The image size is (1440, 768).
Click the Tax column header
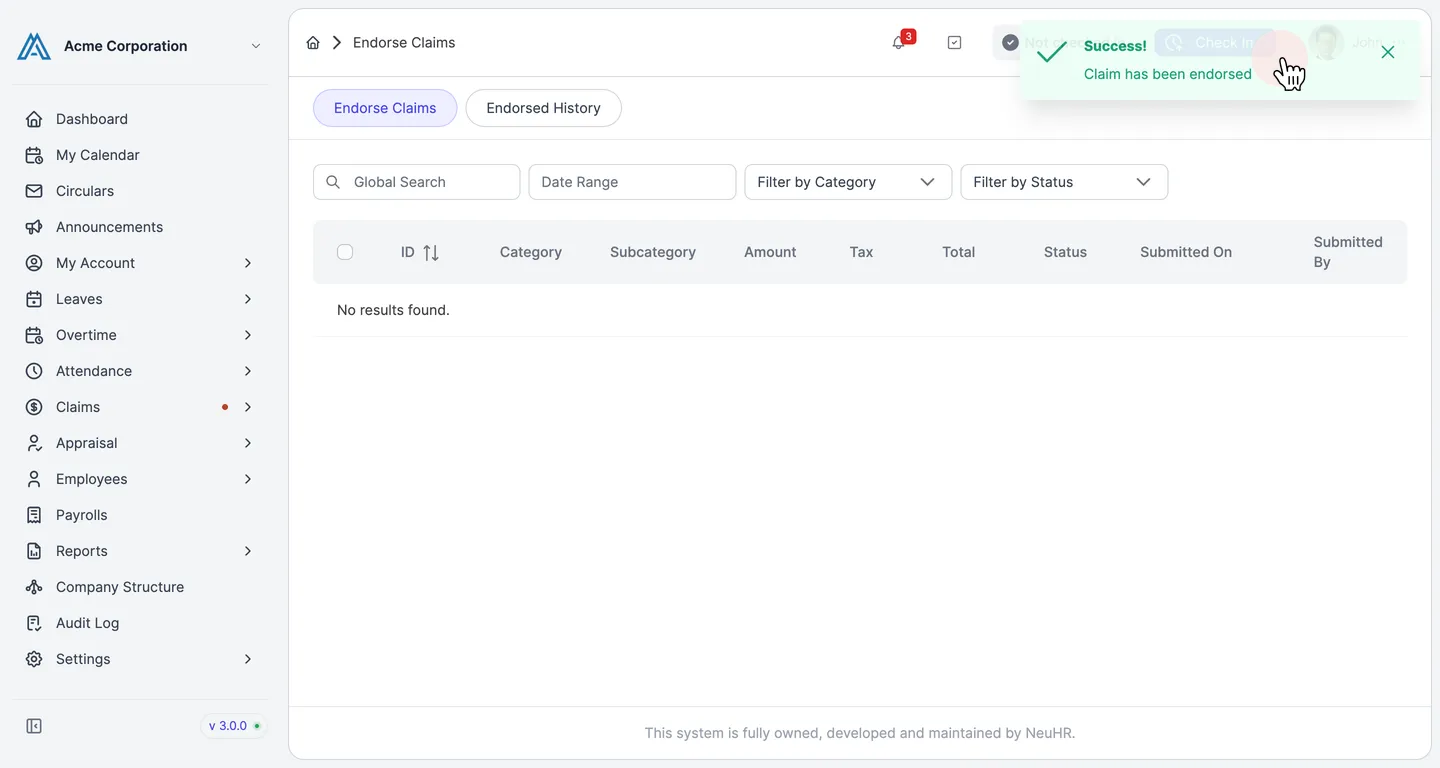pos(861,252)
